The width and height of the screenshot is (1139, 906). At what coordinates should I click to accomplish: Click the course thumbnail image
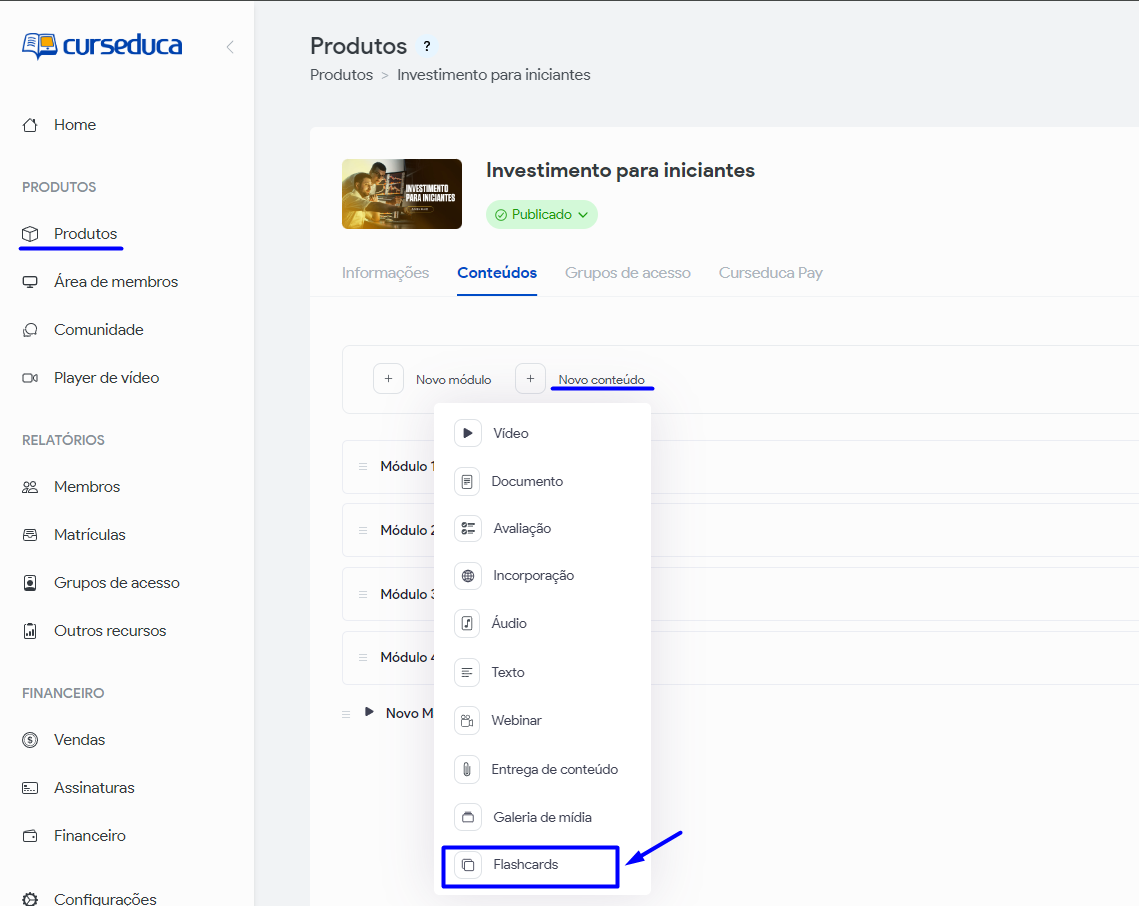(x=402, y=194)
